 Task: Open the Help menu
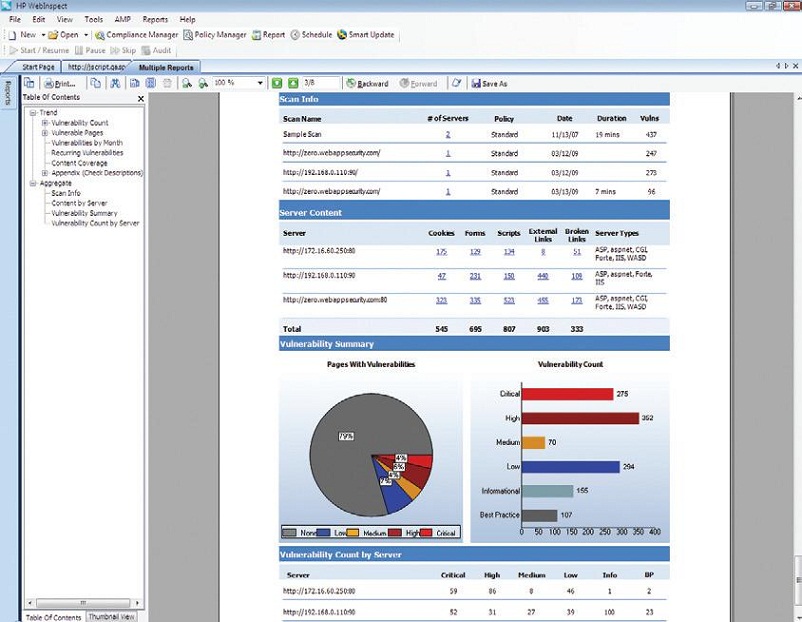[x=187, y=19]
